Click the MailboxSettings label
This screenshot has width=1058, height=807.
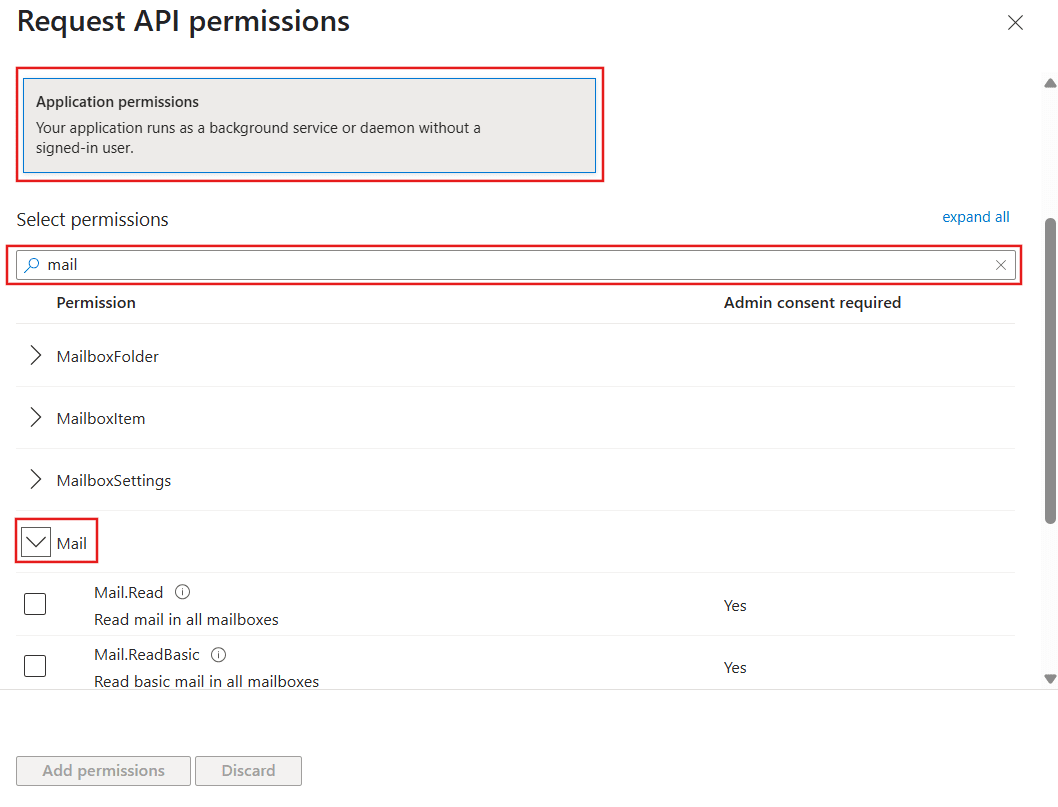point(114,480)
